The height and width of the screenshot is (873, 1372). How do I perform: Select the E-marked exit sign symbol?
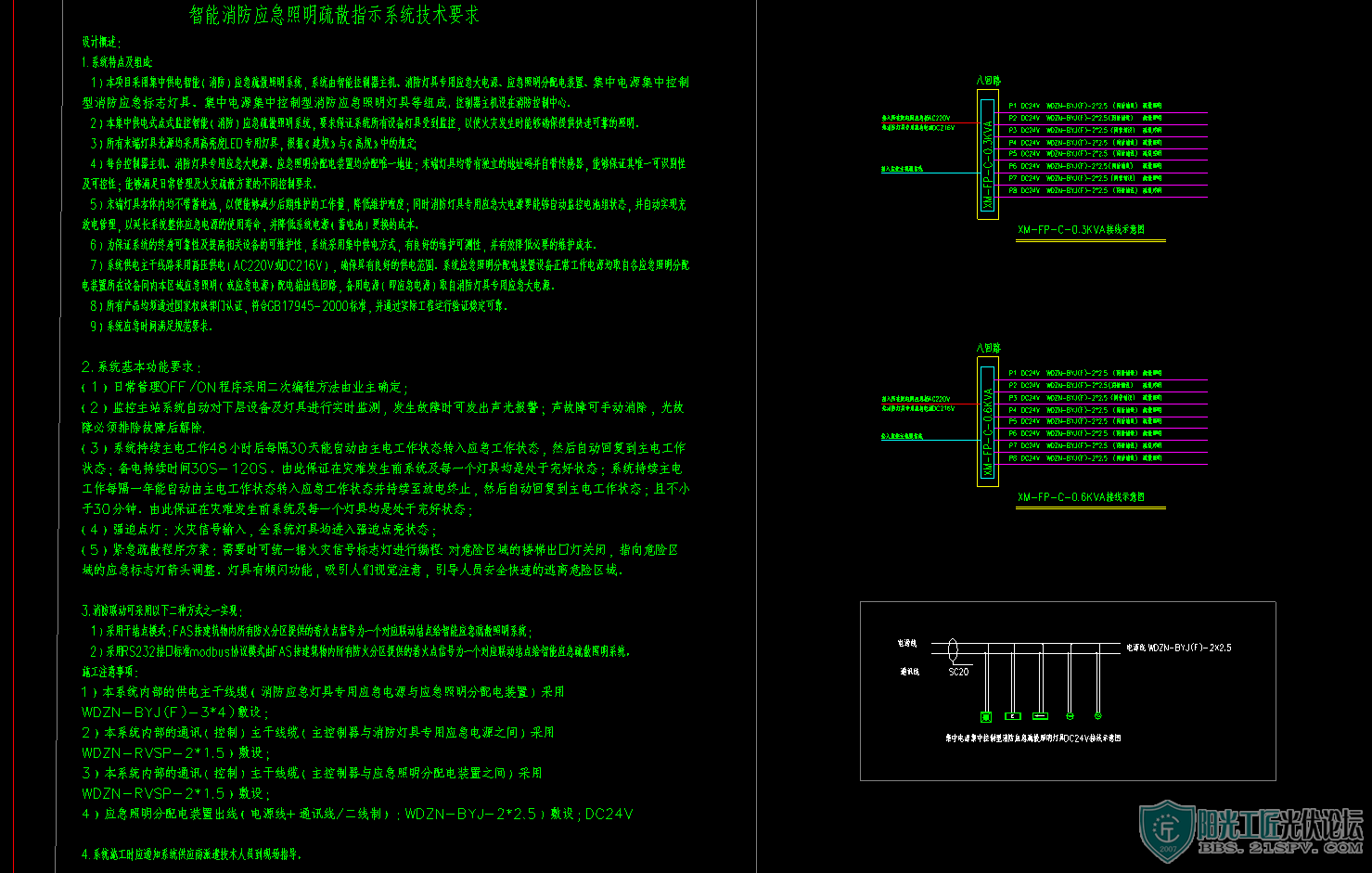click(1013, 716)
